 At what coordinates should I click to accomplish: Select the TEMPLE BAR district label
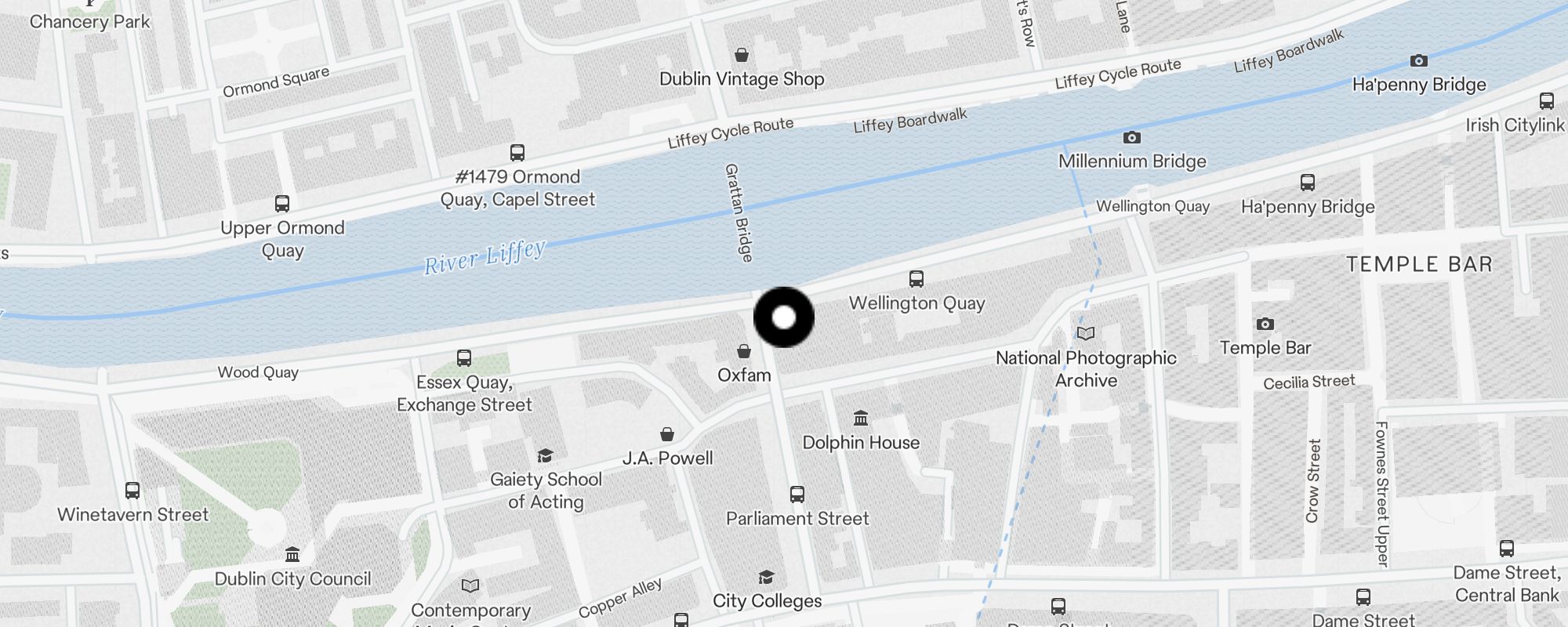coord(1419,264)
